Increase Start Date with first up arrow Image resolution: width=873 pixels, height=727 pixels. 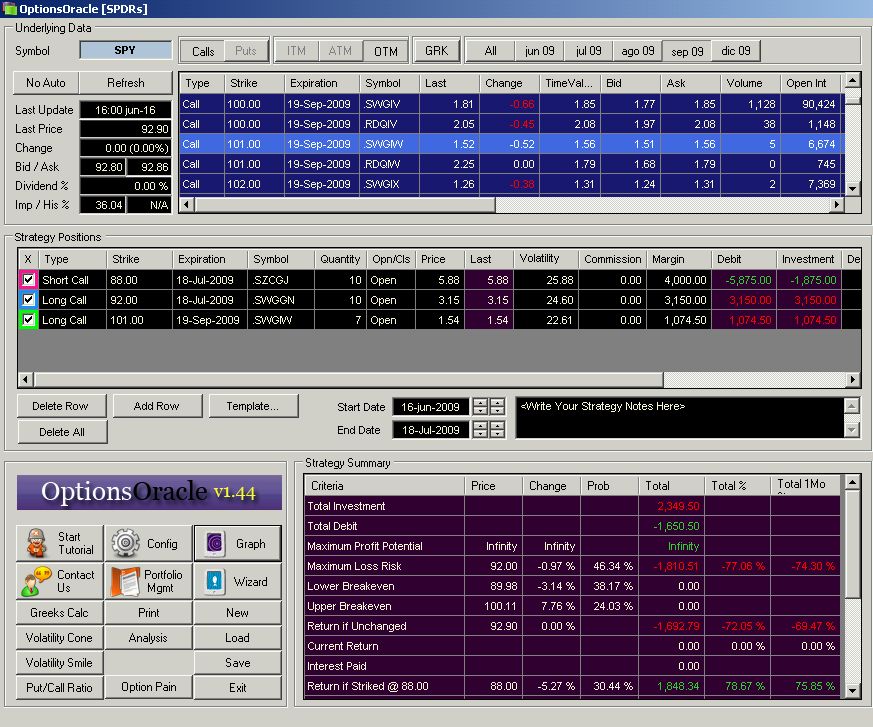480,402
